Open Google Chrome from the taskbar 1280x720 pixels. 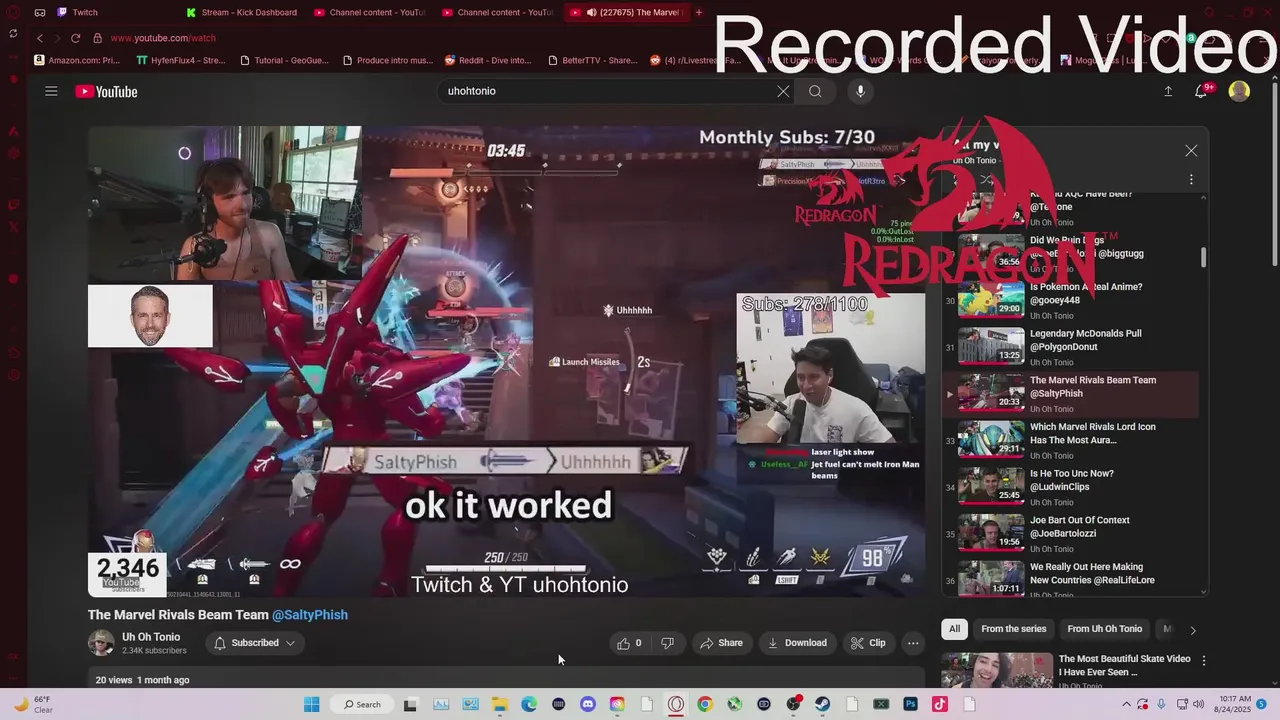705,704
